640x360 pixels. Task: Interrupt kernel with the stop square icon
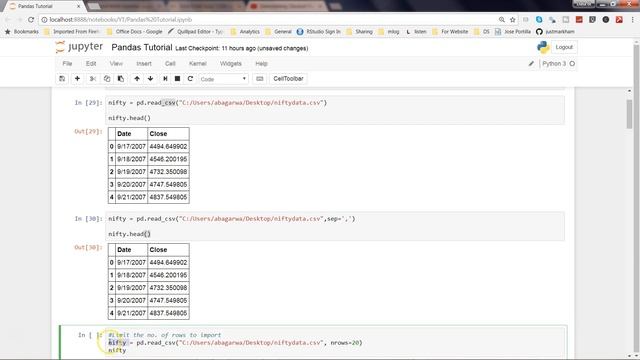tap(178, 79)
